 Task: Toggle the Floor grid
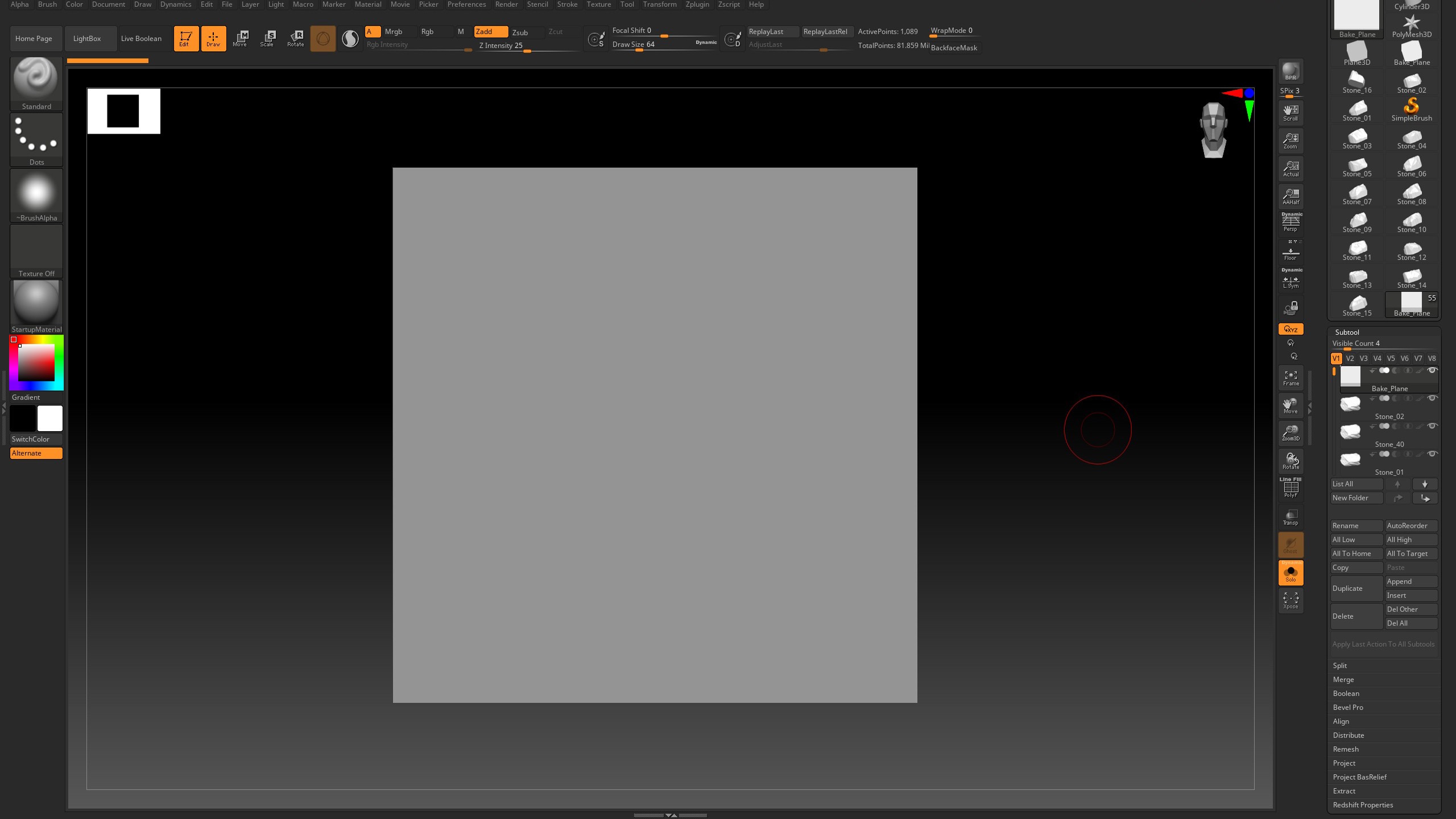pos(1290,251)
